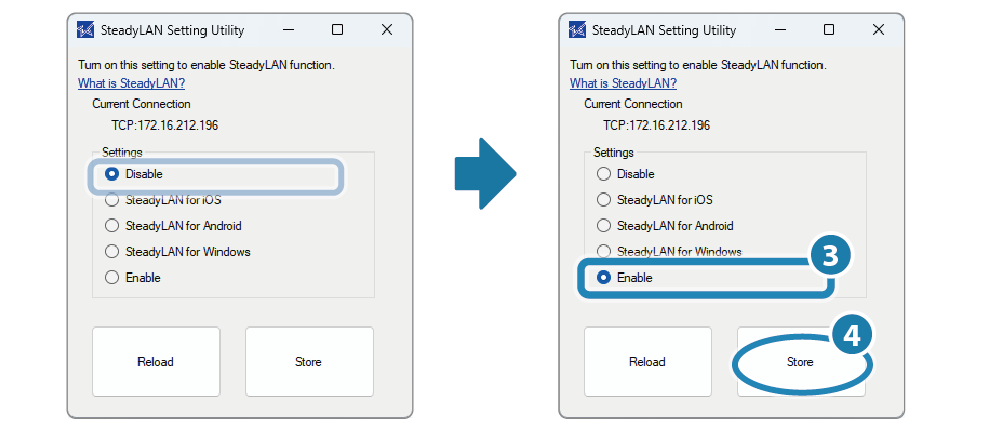Viewport: 1000px width, 443px height.
Task: Close the right SteadyLAN Setting Utility window
Action: click(878, 30)
